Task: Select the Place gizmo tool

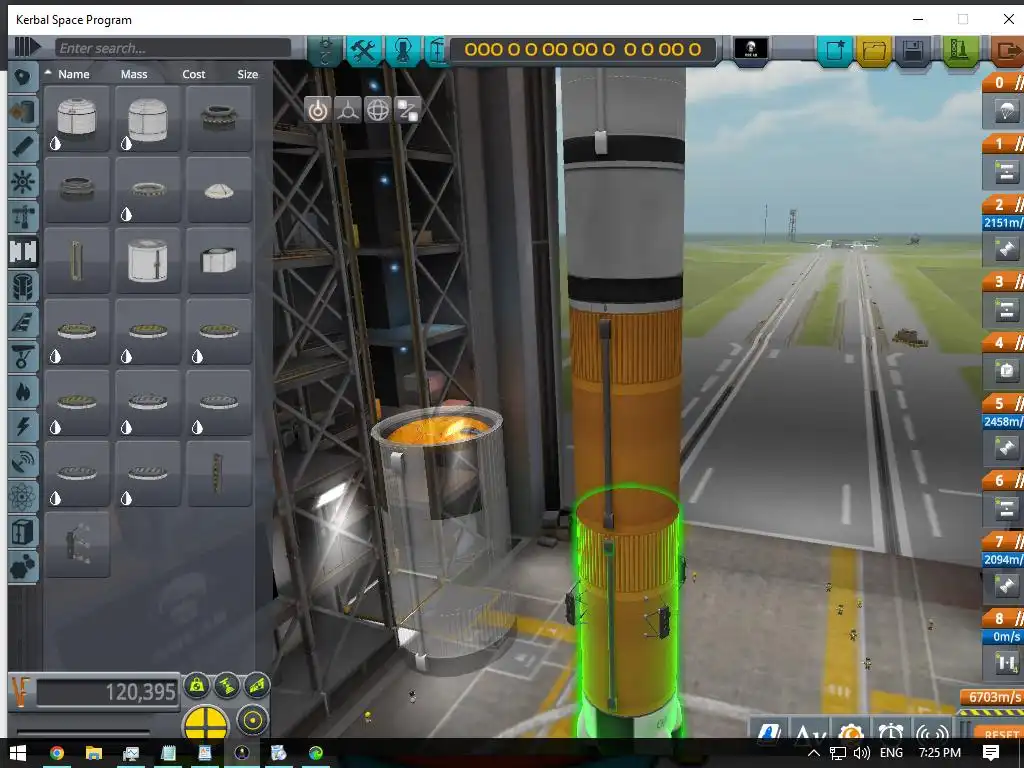Action: coord(317,110)
